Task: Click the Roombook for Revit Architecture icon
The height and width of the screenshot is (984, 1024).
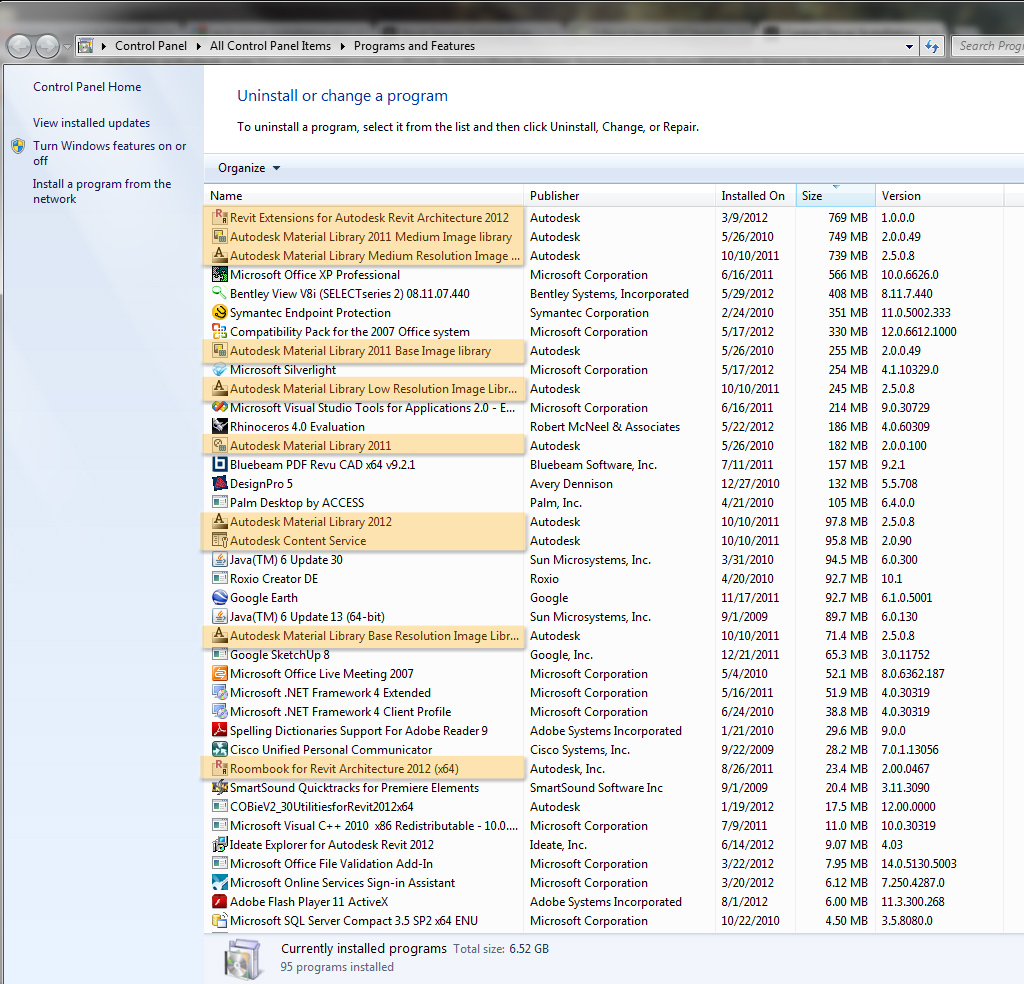Action: [220, 768]
